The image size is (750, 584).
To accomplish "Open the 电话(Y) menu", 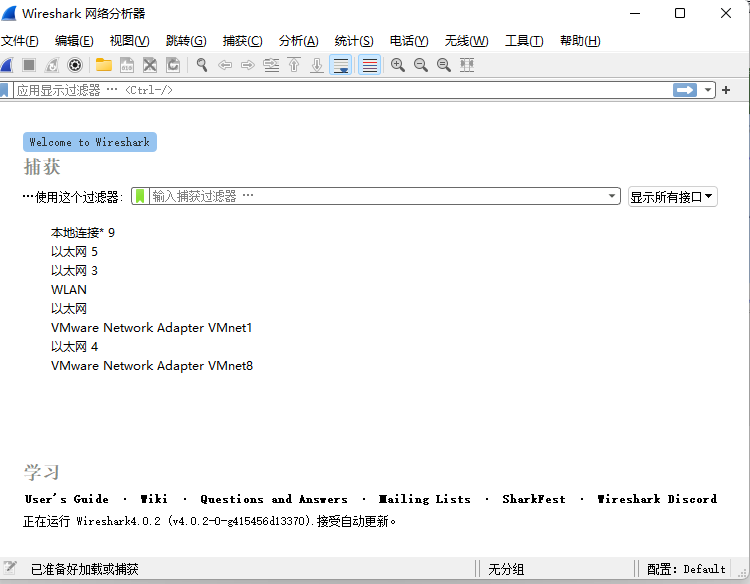I will (x=409, y=41).
